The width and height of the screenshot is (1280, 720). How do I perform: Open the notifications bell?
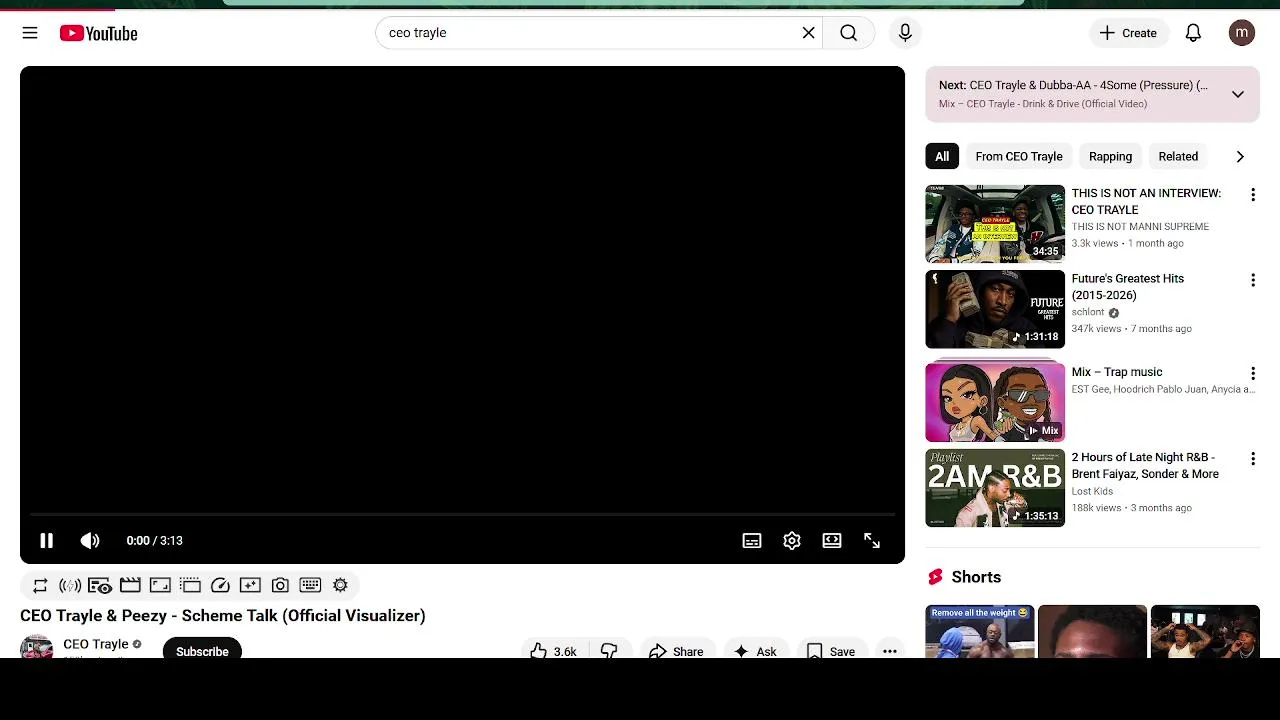coord(1193,33)
